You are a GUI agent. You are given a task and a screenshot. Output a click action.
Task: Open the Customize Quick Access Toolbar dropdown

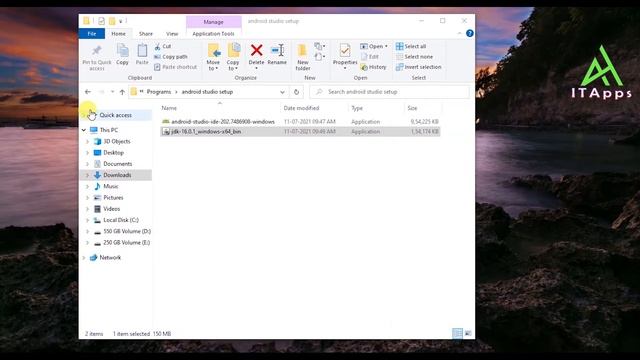click(120, 21)
